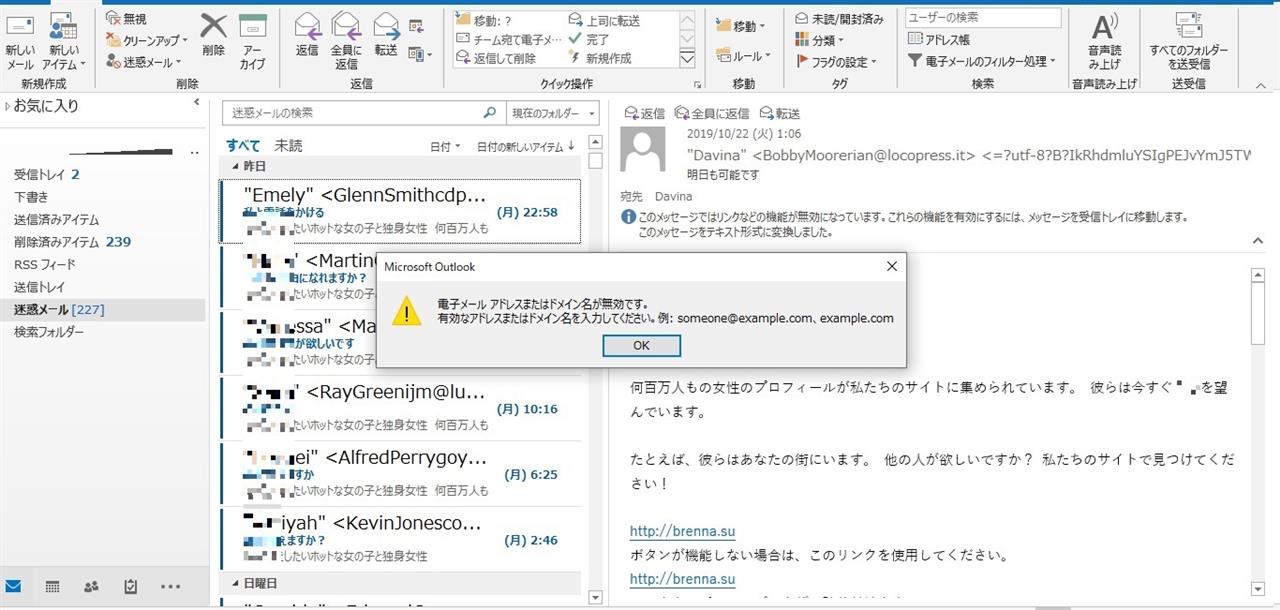This screenshot has width=1280, height=610.
Task: Open the 移動 (Move) folder dropdown in the ribbon
Action: point(741,27)
